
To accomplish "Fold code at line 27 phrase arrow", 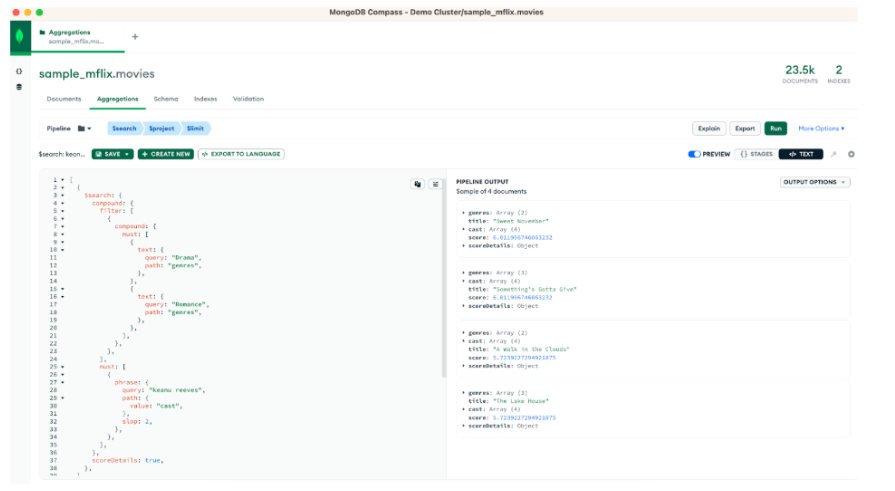I will pos(63,383).
